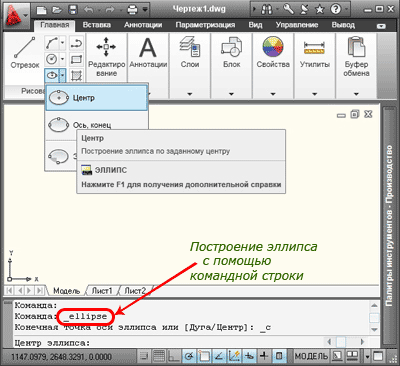400x366 pixels.
Task: Open the Редактирование panel button
Action: click(106, 57)
